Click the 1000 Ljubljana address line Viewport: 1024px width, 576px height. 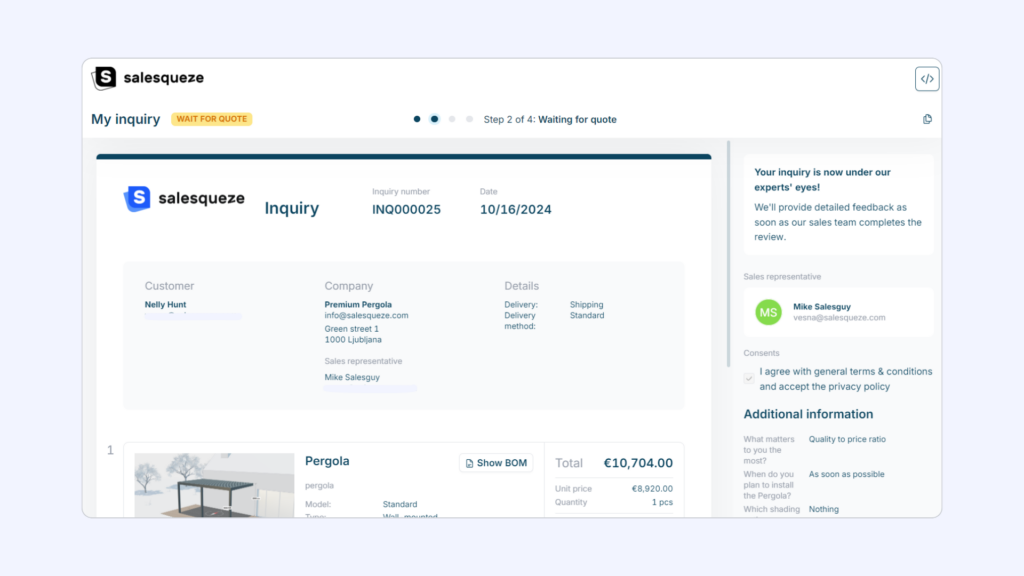[x=353, y=340]
